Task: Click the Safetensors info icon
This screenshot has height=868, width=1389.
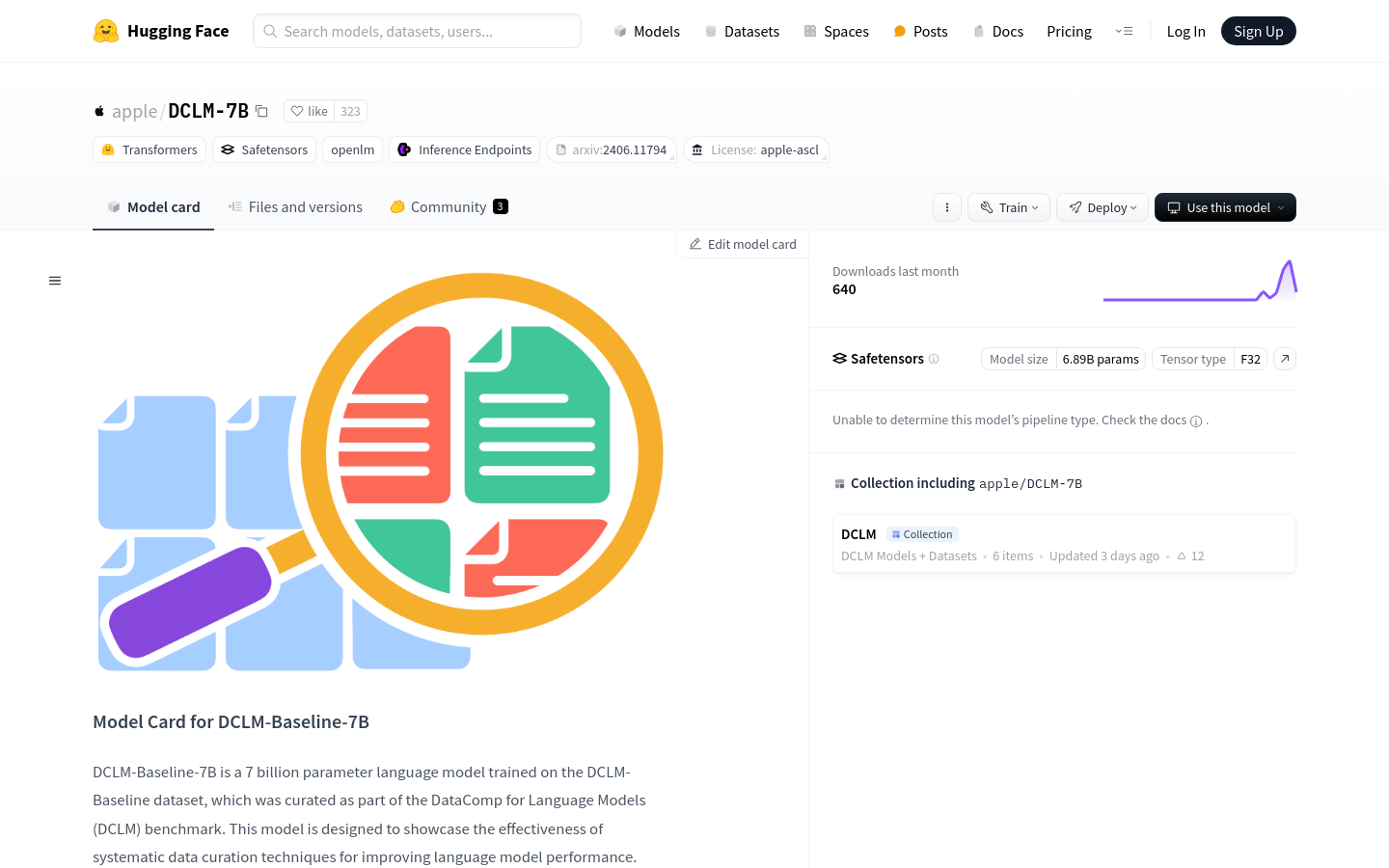Action: tap(934, 359)
